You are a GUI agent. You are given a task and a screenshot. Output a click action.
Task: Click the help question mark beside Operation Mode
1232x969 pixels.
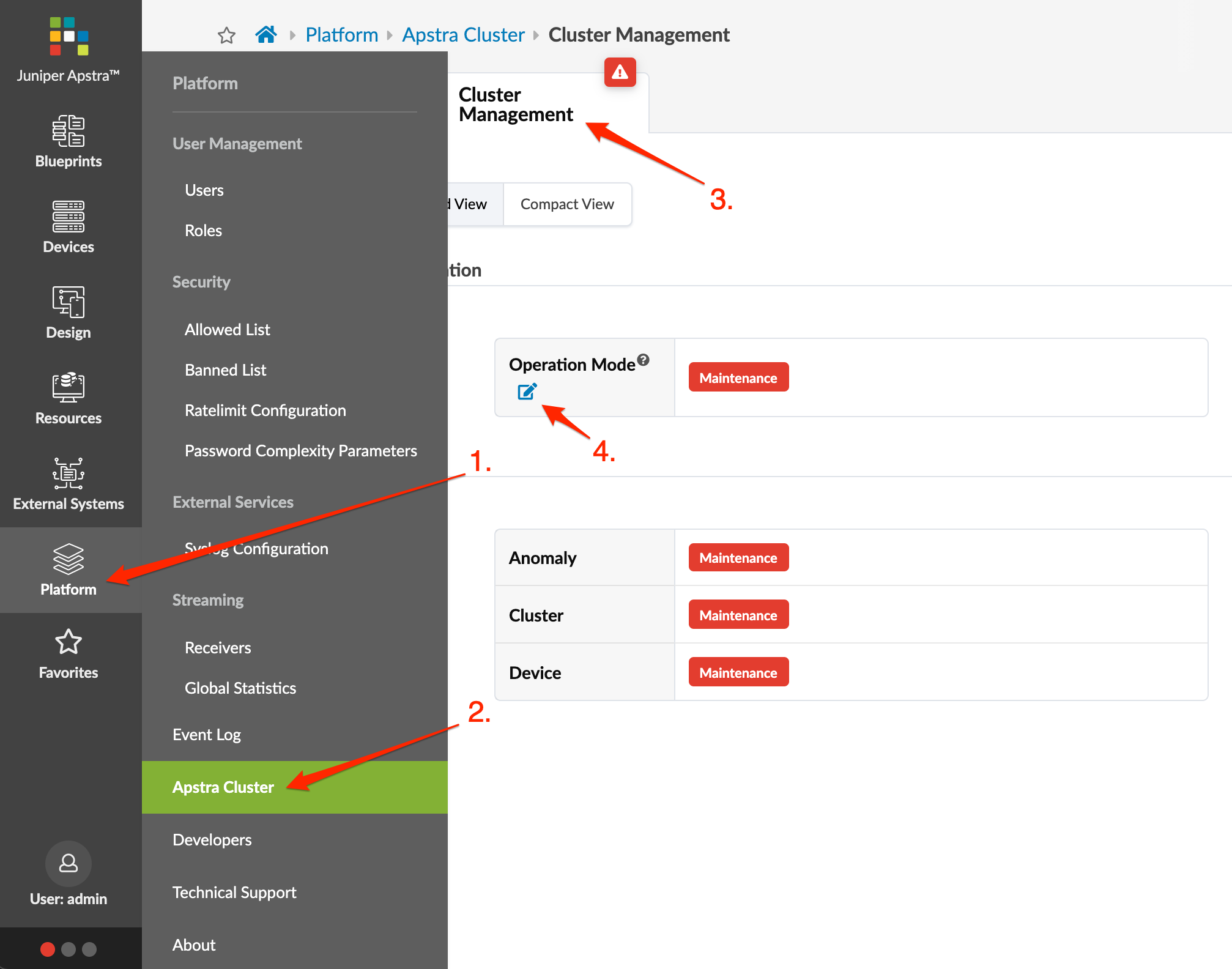pyautogui.click(x=643, y=361)
